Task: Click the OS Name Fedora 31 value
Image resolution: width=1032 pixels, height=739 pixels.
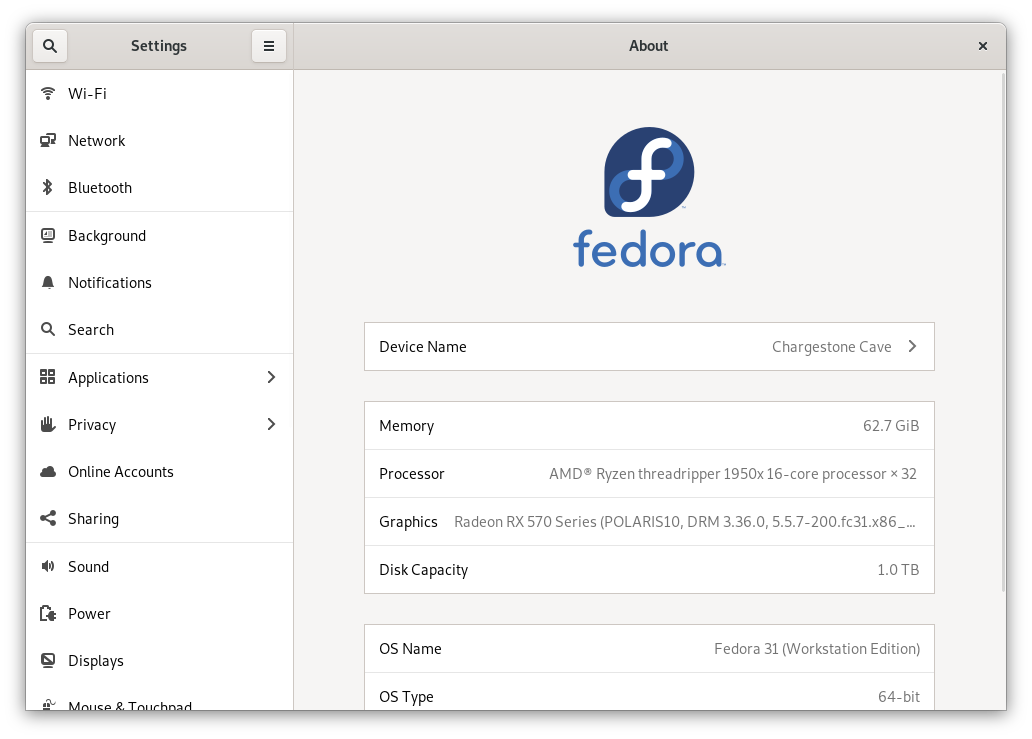Action: point(817,649)
